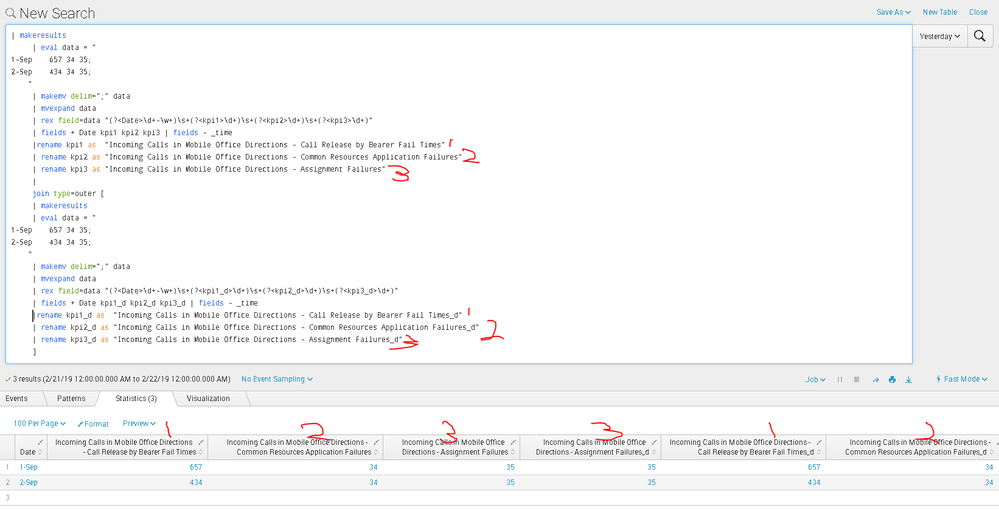Click the 'join type=outer' line in query
The height and width of the screenshot is (510, 999).
pyautogui.click(x=66, y=193)
